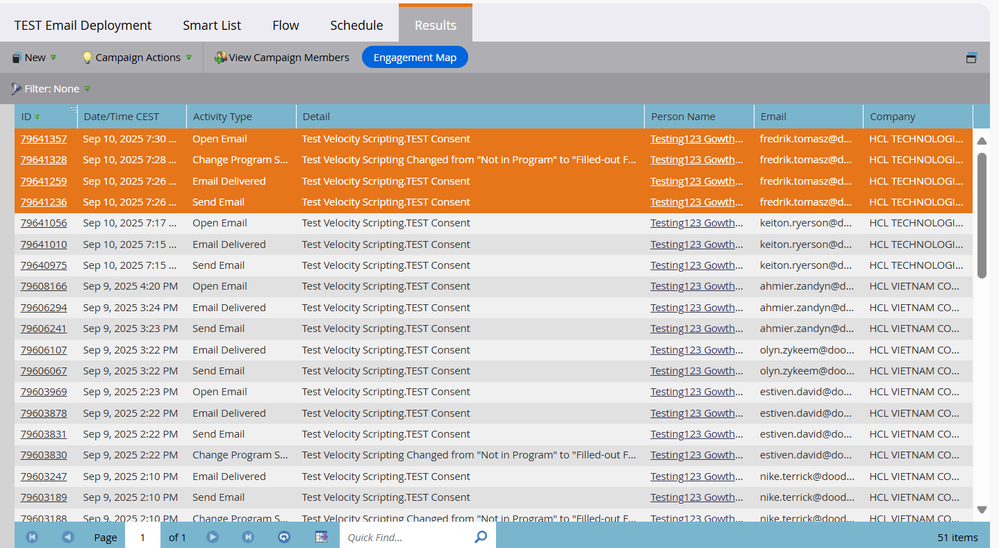
Task: Open person name link in row 79641056
Action: tap(696, 223)
